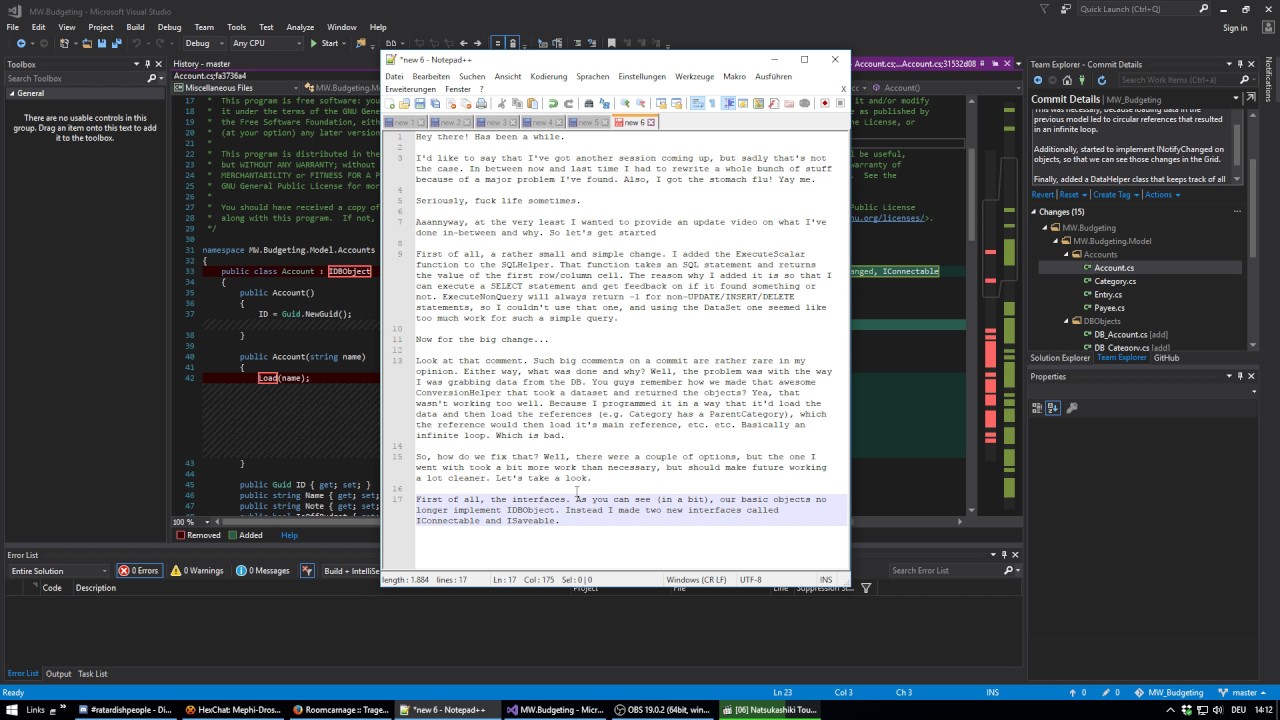Click the MW_Budgeting repository in status bar
Viewport: 1280px width, 720px height.
click(x=1168, y=692)
